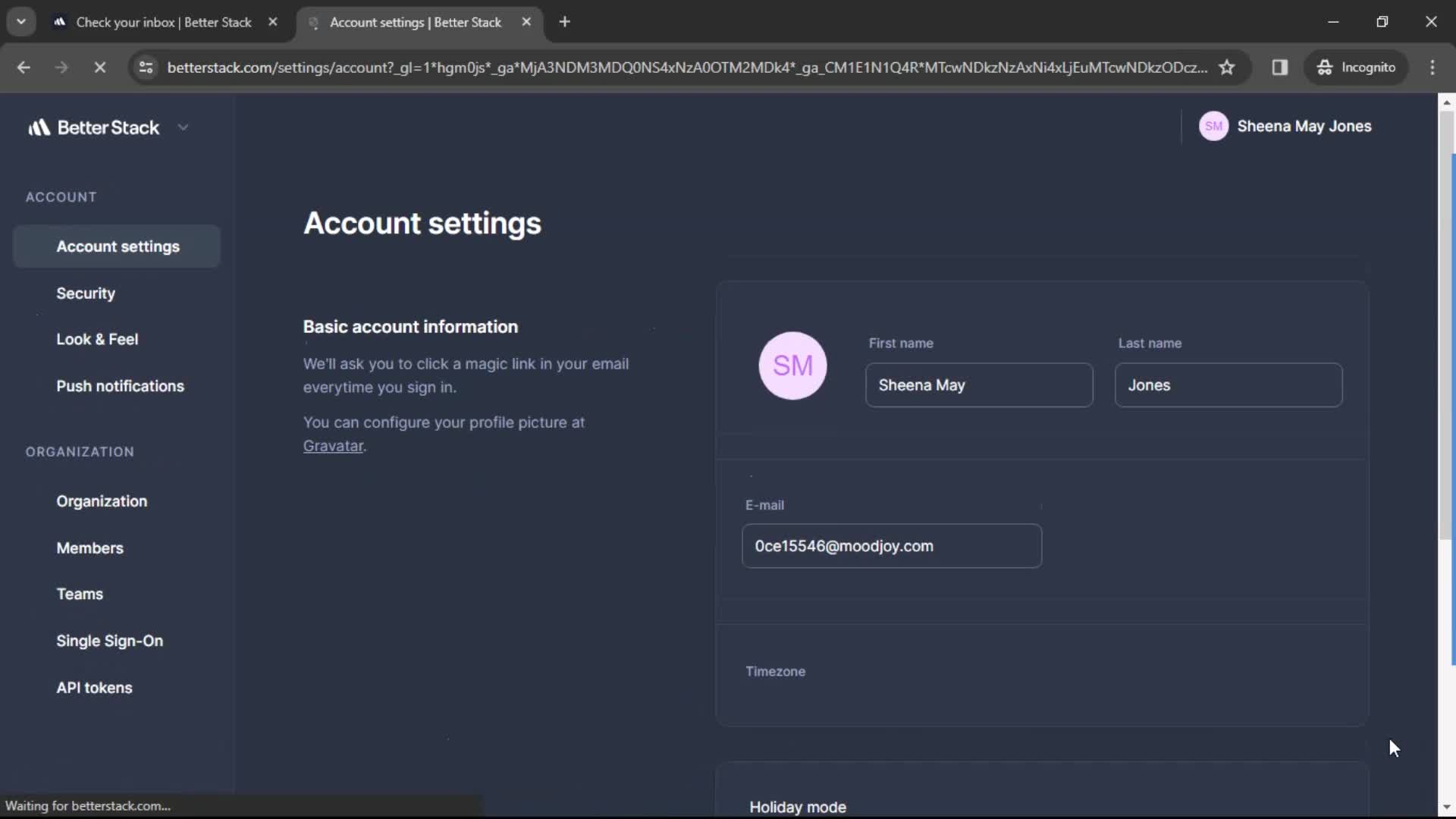Open Look & Feel settings icon
The image size is (1456, 819).
pos(97,339)
